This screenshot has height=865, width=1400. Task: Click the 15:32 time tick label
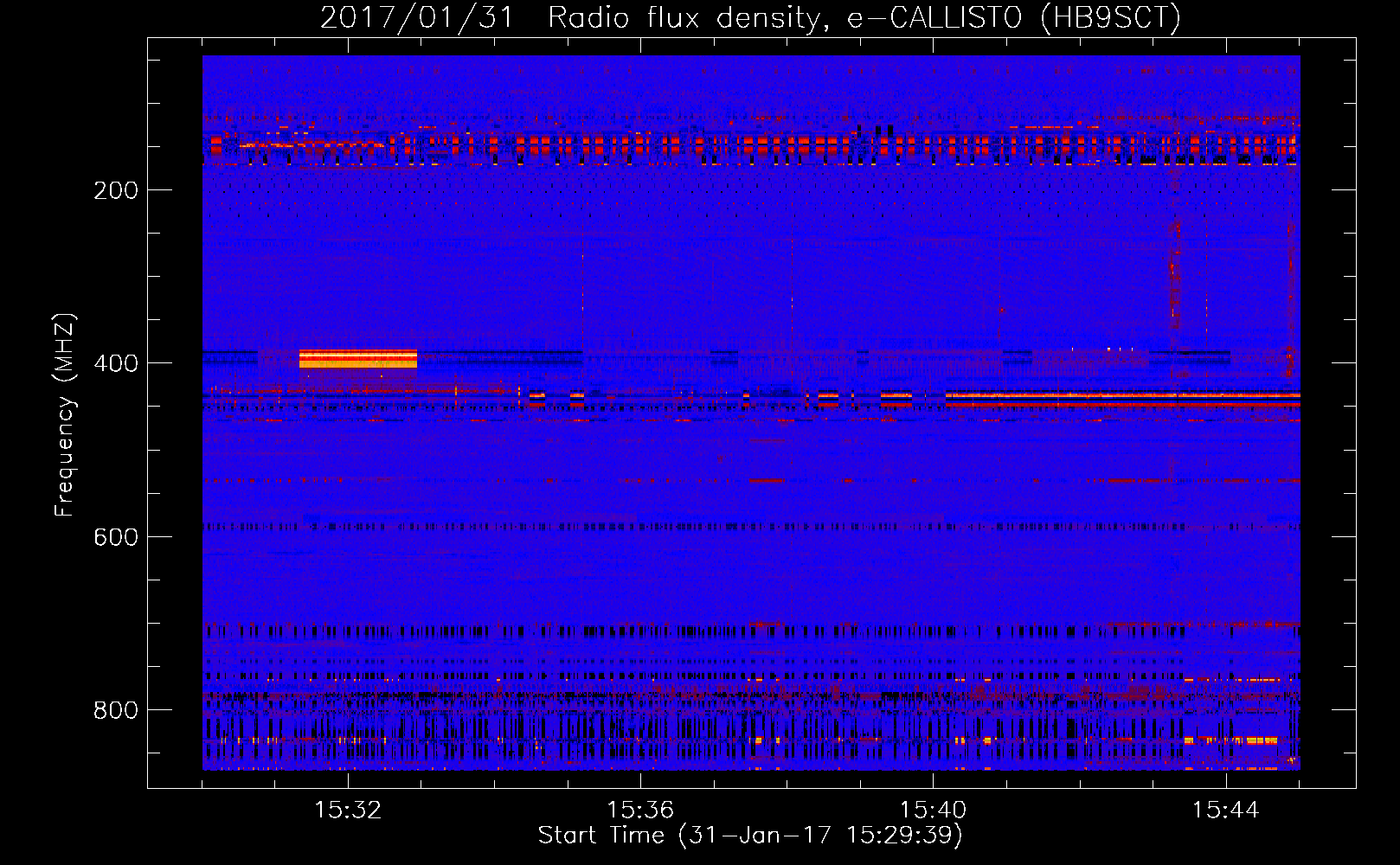pyautogui.click(x=348, y=810)
